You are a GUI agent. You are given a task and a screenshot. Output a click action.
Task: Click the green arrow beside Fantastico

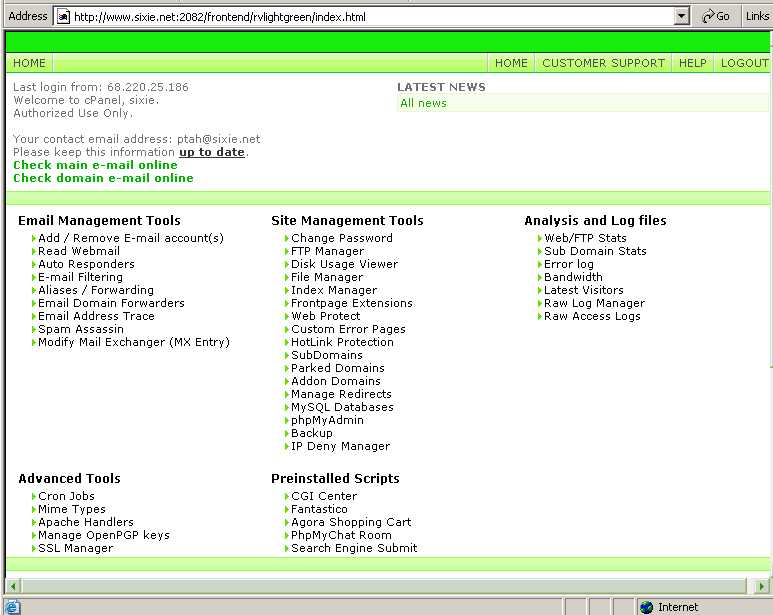pyautogui.click(x=287, y=510)
